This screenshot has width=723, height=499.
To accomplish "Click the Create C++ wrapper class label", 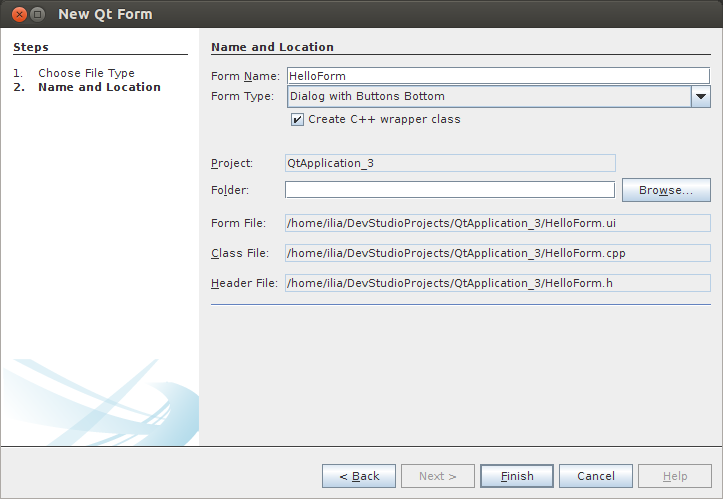I will click(x=384, y=119).
